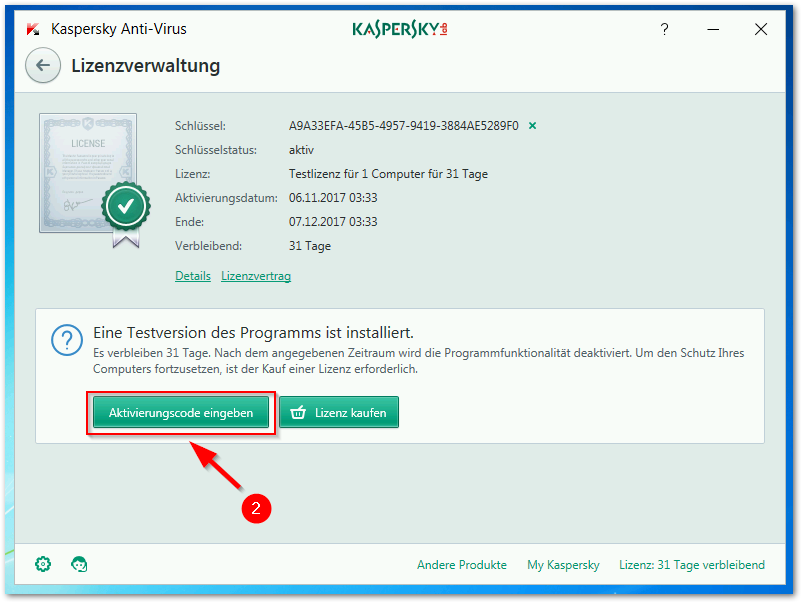Click Eine Testversion des Programms heading

(x=253, y=333)
